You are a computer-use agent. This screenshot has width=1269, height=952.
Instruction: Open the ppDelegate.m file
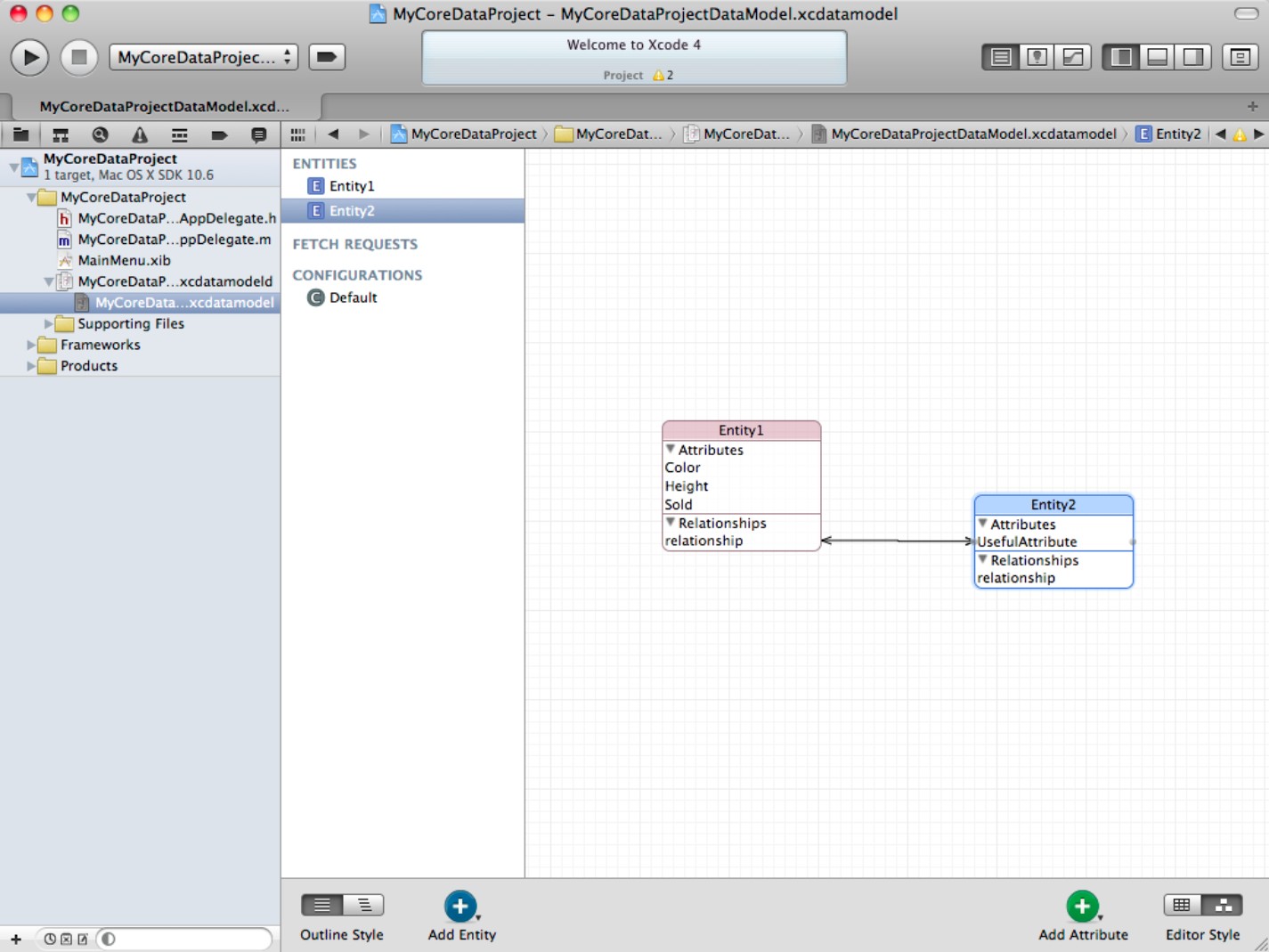(164, 240)
